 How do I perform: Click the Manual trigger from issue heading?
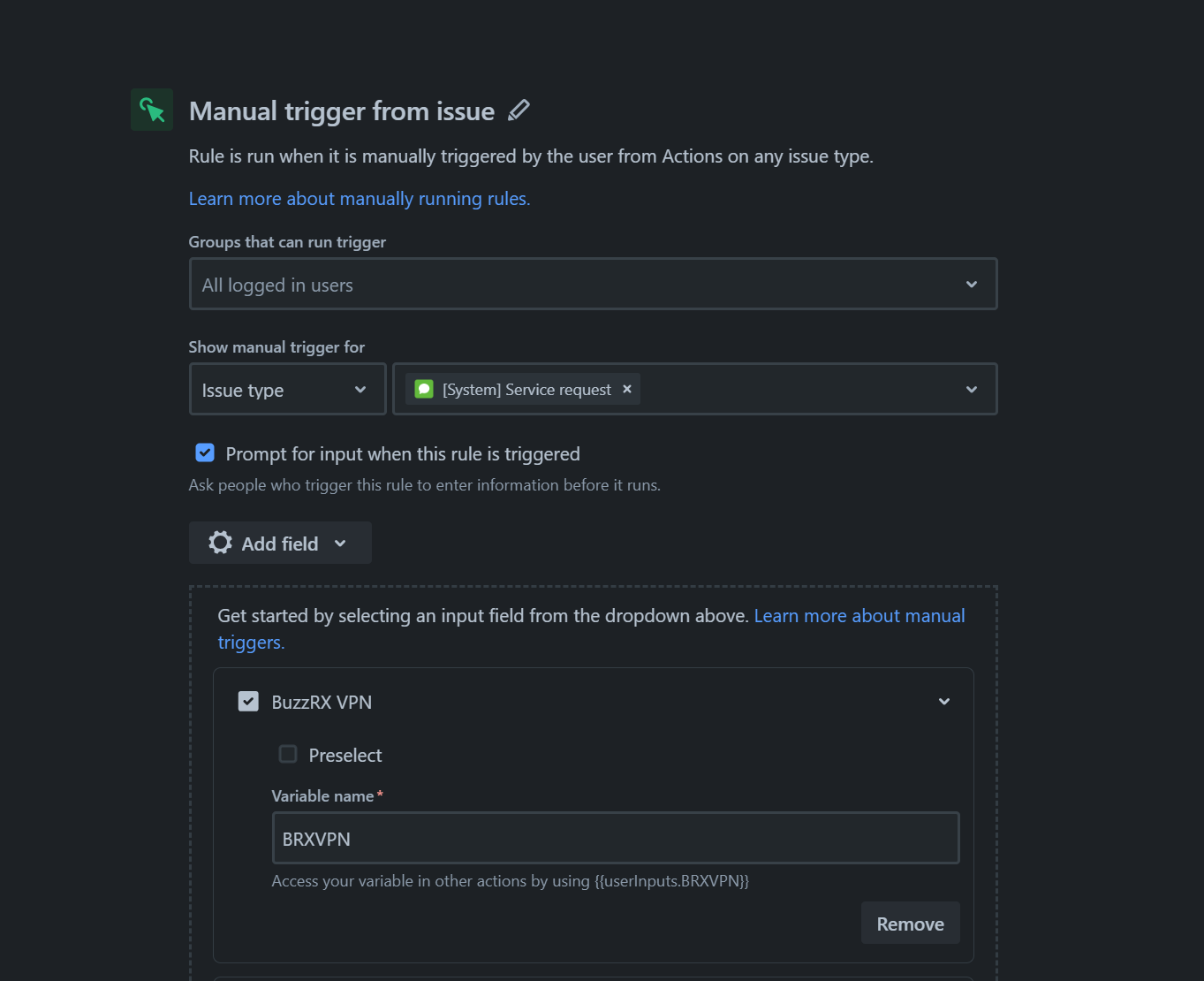click(x=342, y=111)
